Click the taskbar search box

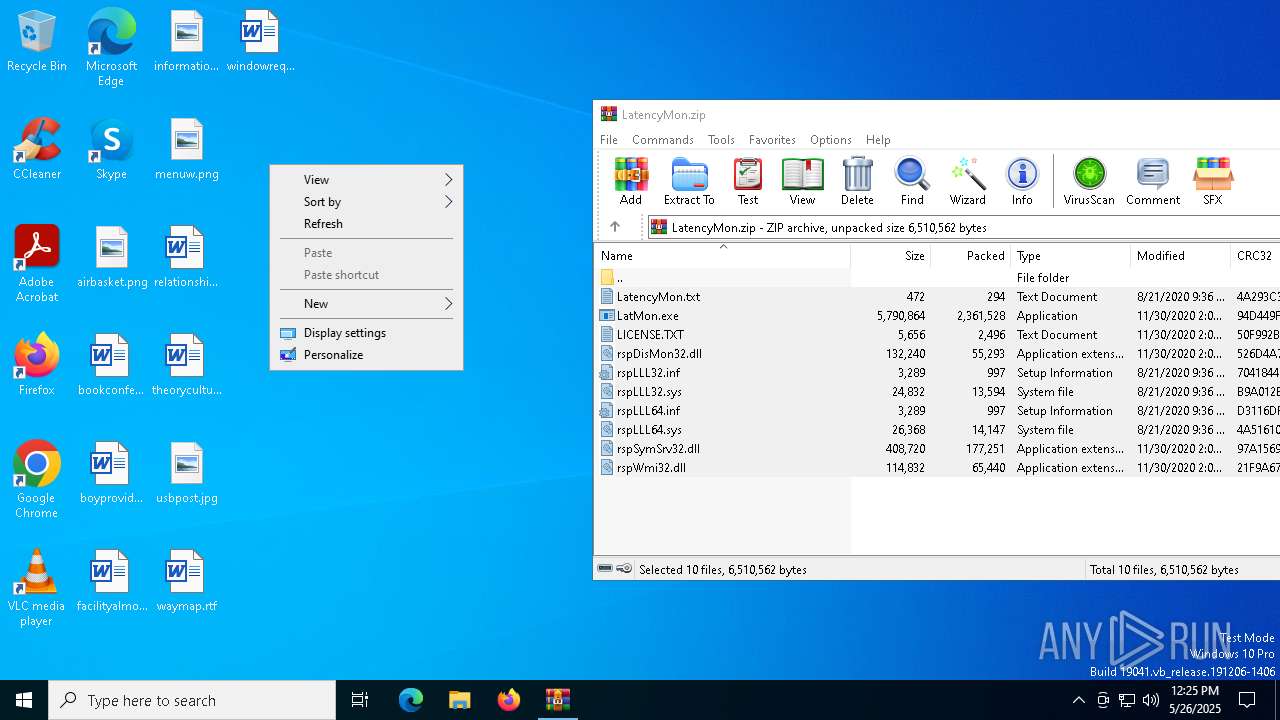pyautogui.click(x=192, y=700)
